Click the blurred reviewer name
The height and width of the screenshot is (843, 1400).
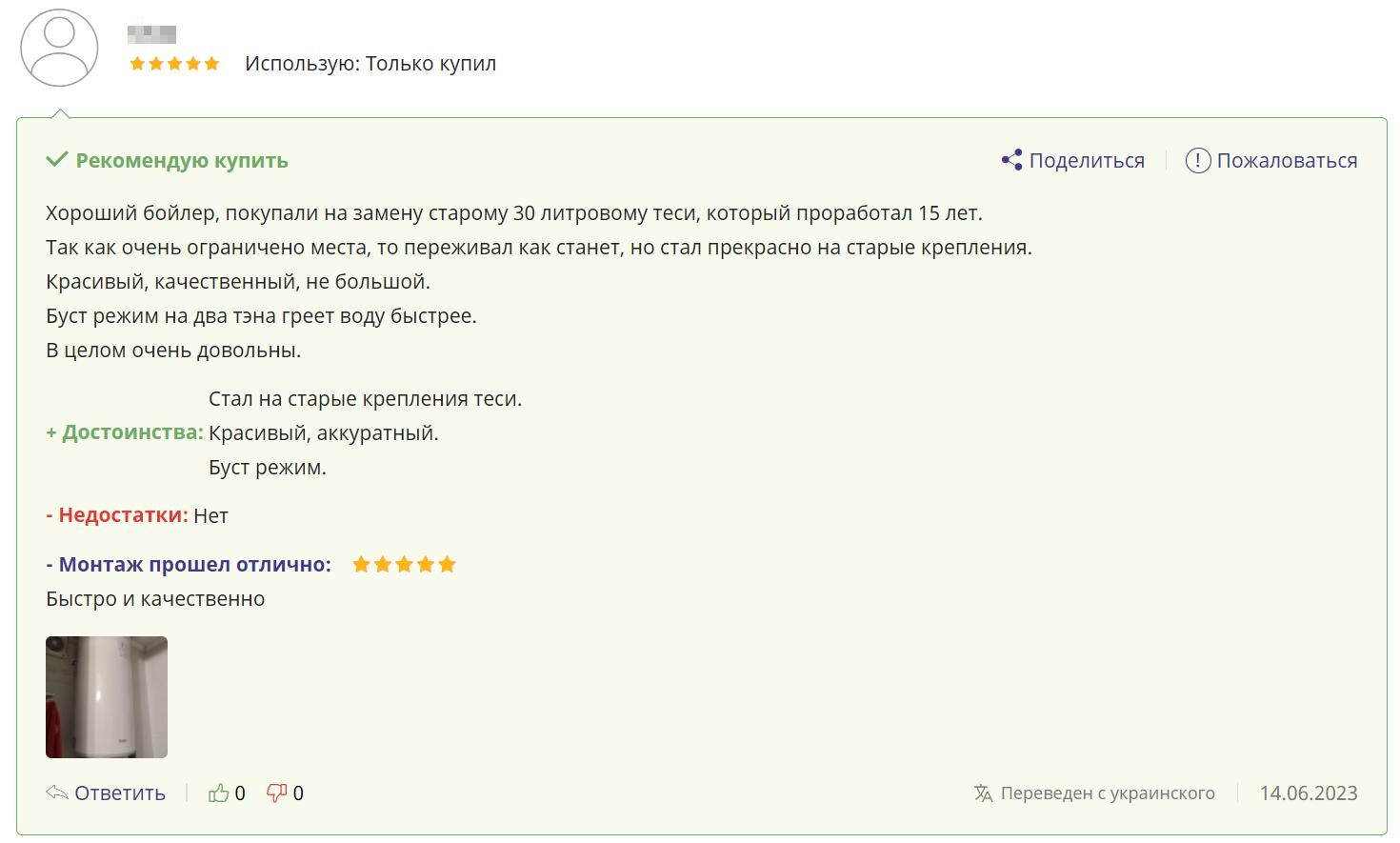click(x=151, y=35)
